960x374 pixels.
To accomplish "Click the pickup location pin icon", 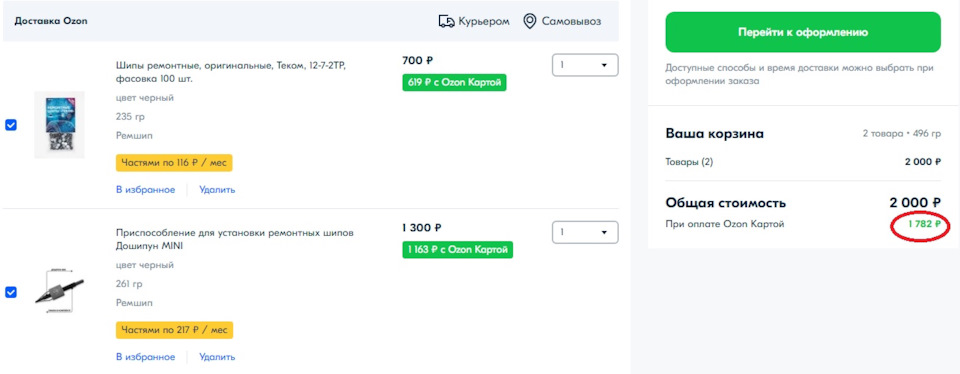I will (x=530, y=21).
